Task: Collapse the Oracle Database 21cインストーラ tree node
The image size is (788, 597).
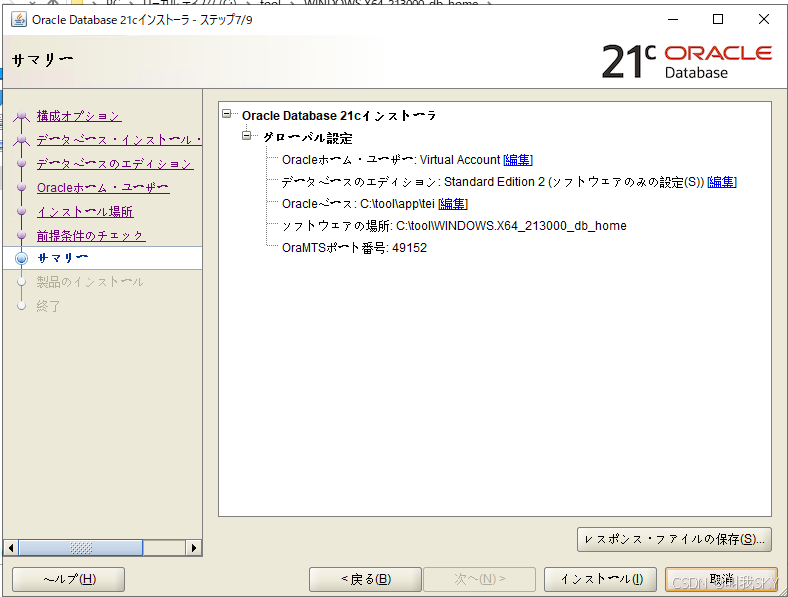Action: pyautogui.click(x=227, y=114)
